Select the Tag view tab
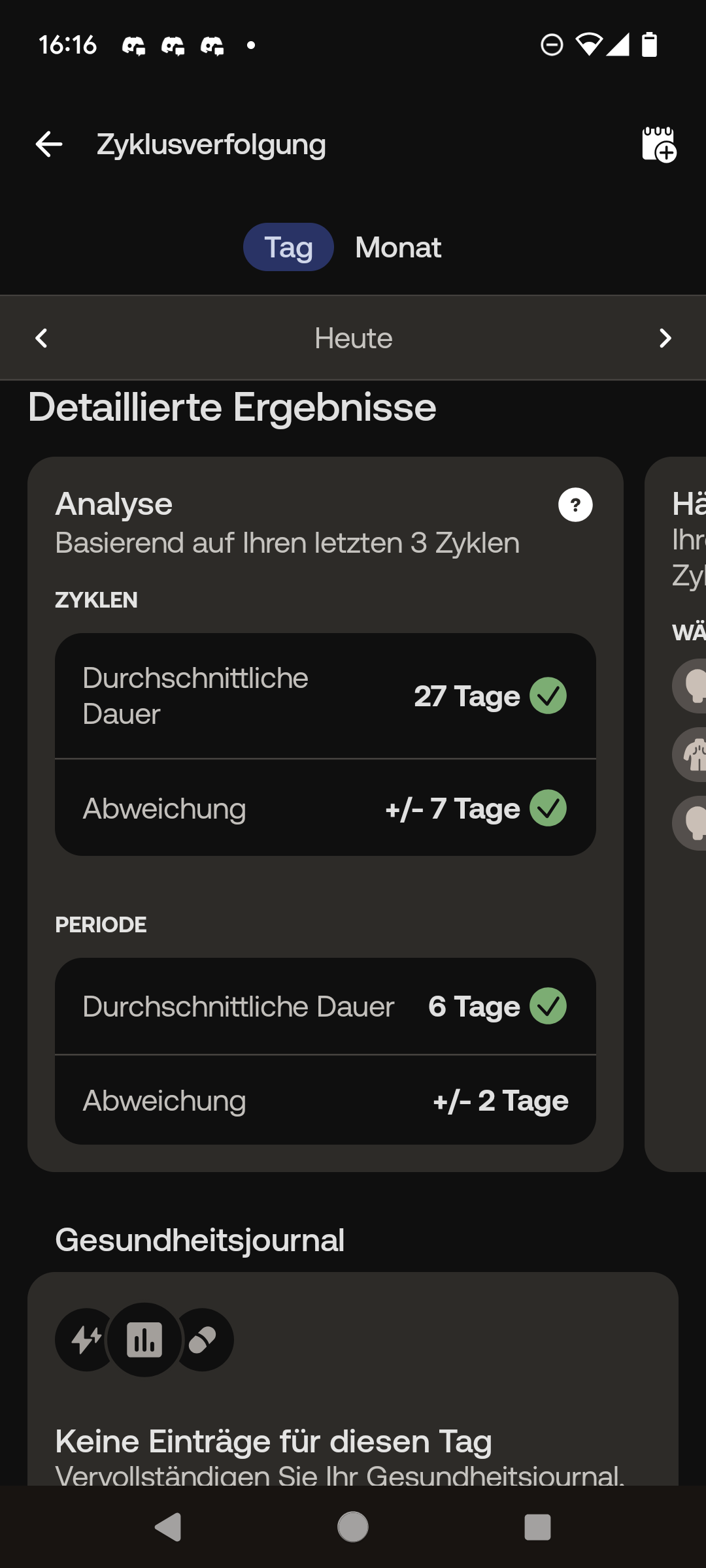 pyautogui.click(x=288, y=247)
